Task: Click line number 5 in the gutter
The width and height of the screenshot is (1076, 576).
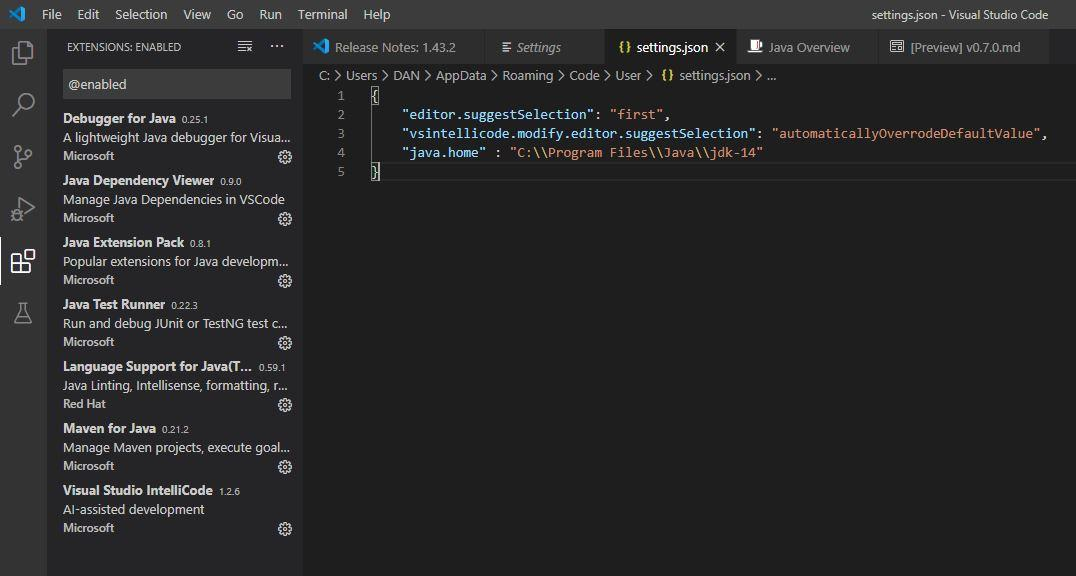Action: click(341, 172)
